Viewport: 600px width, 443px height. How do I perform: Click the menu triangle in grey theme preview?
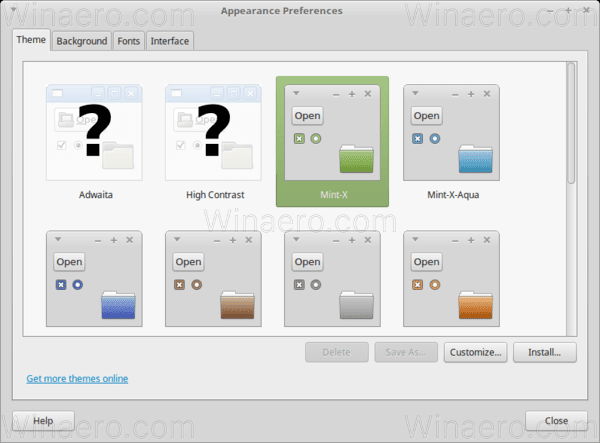pos(296,239)
